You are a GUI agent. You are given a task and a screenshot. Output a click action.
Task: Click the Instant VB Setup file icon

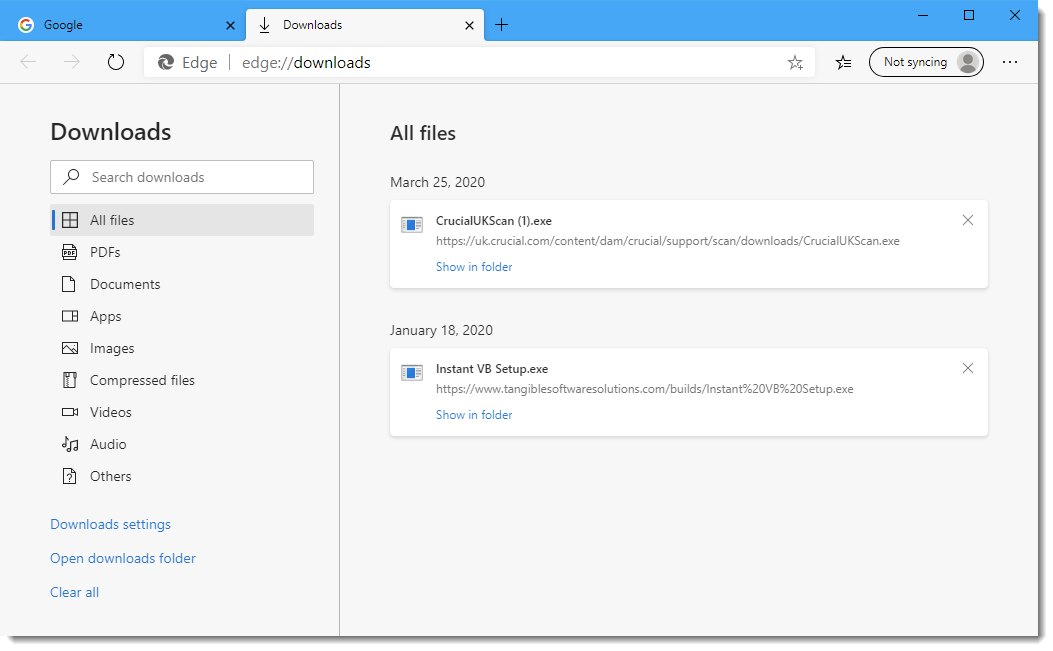click(412, 372)
